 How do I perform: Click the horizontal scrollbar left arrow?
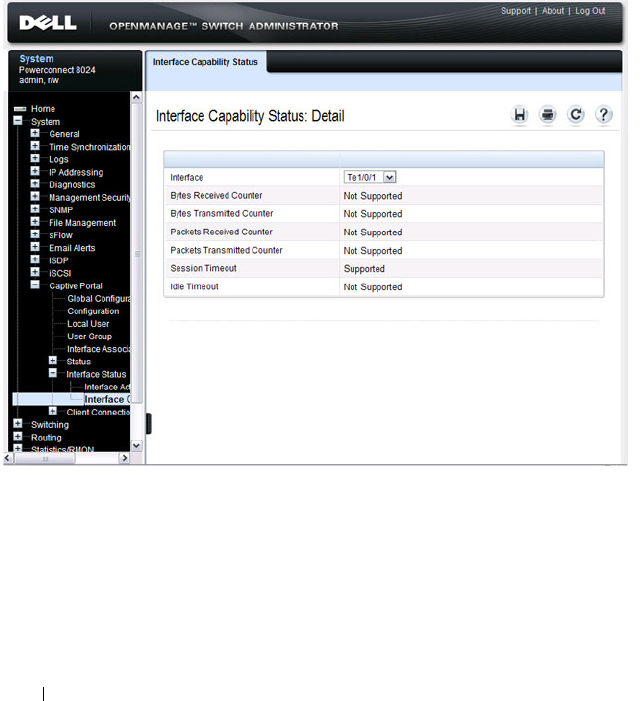point(8,458)
